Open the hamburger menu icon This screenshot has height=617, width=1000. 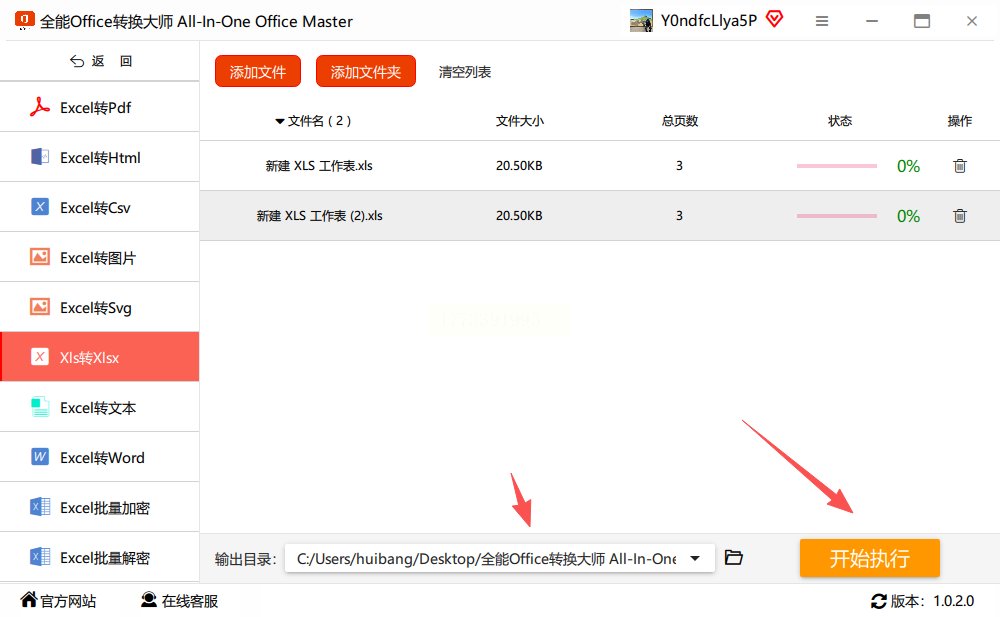821,21
